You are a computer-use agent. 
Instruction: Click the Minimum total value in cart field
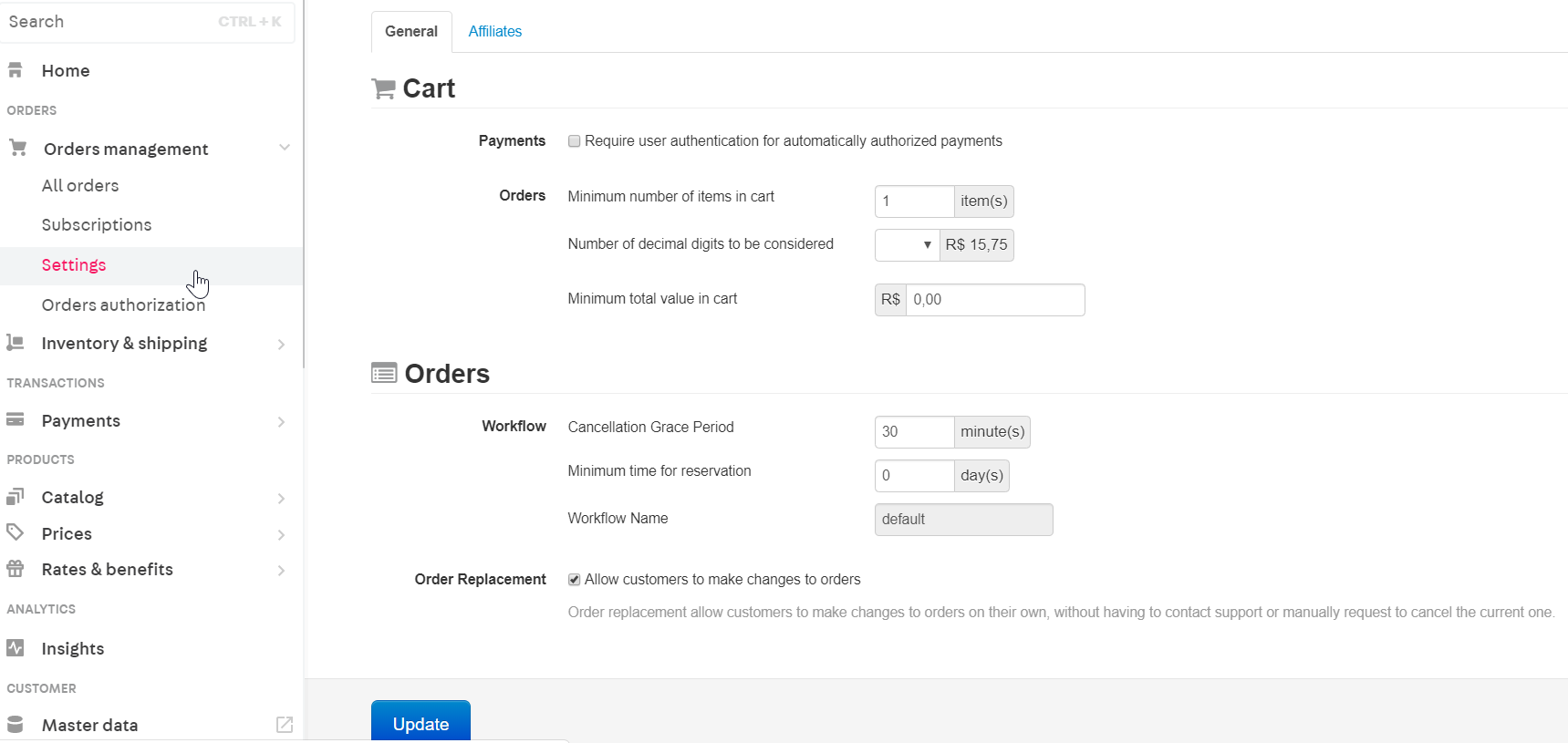[994, 300]
